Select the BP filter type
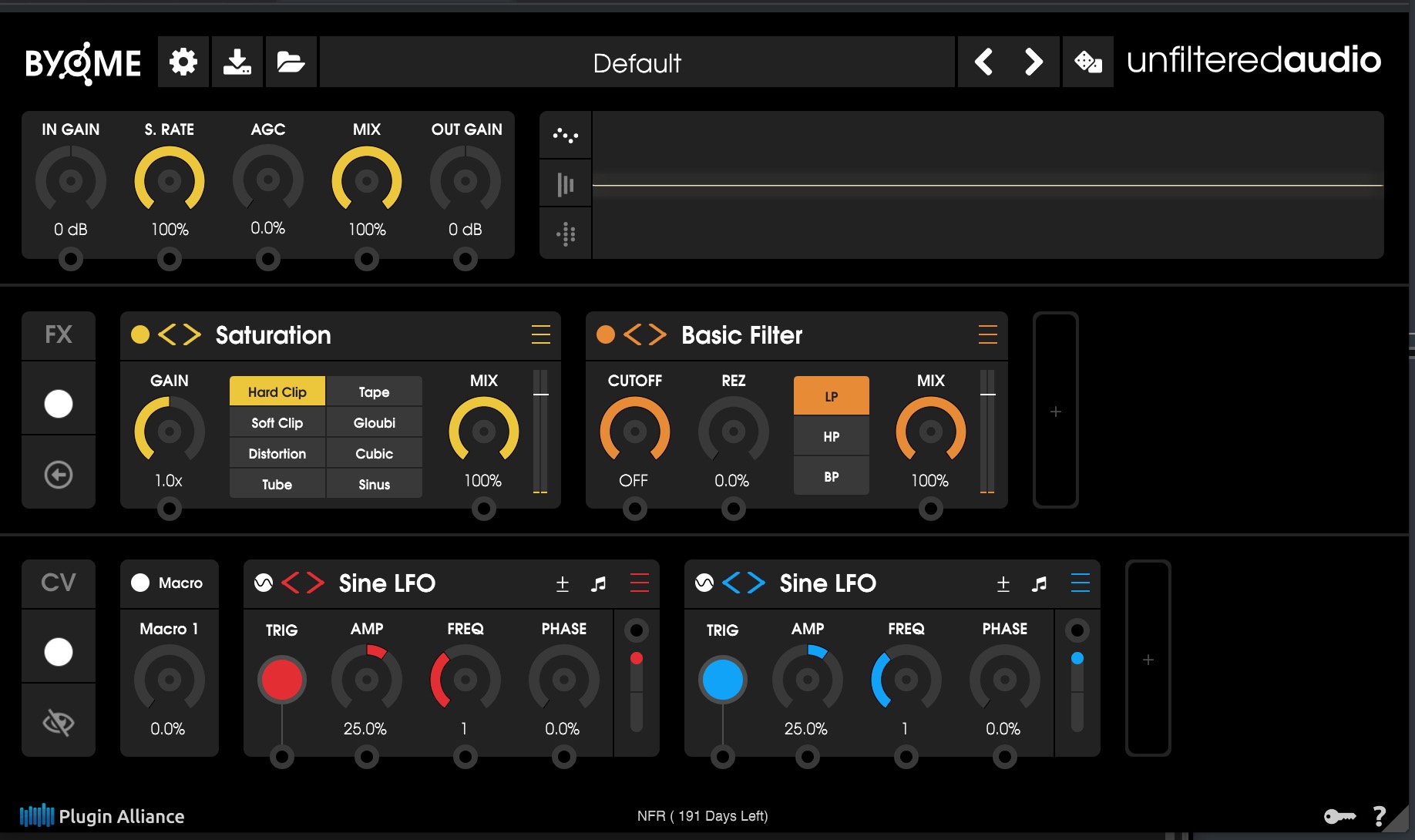Image resolution: width=1415 pixels, height=840 pixels. [x=832, y=476]
